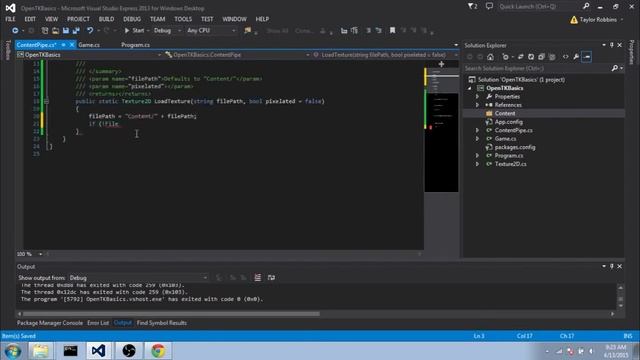Viewport: 640px width, 360px height.
Task: Open the EDIT menu
Action: point(30,19)
